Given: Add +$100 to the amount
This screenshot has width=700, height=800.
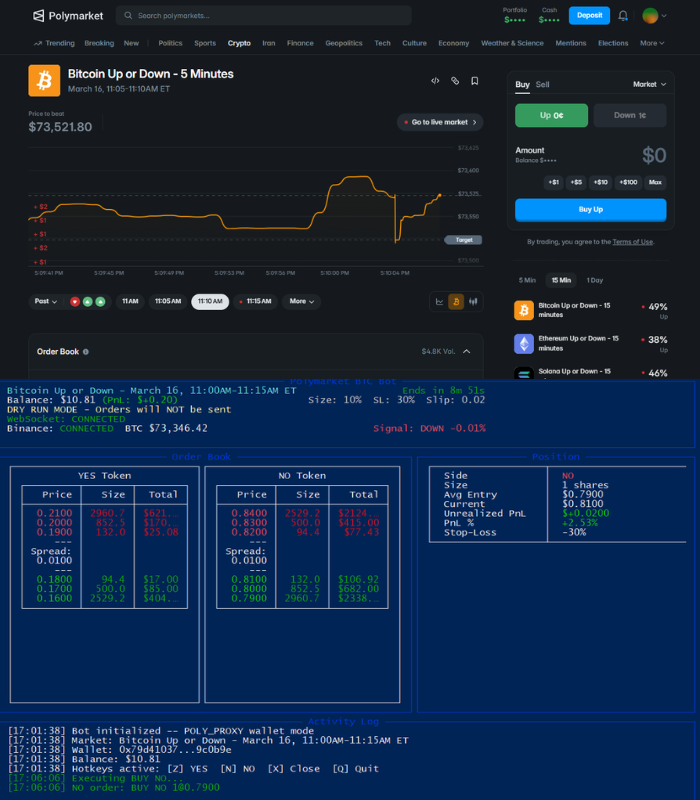Looking at the screenshot, I should pyautogui.click(x=628, y=182).
